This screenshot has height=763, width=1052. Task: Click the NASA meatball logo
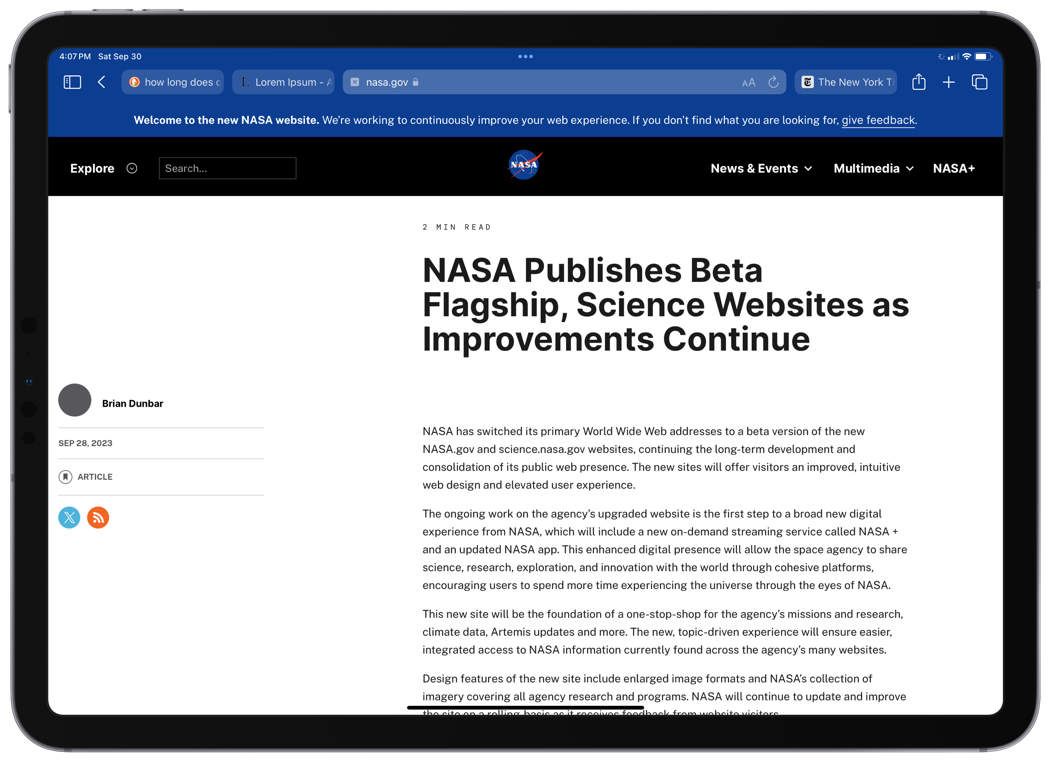tap(525, 165)
